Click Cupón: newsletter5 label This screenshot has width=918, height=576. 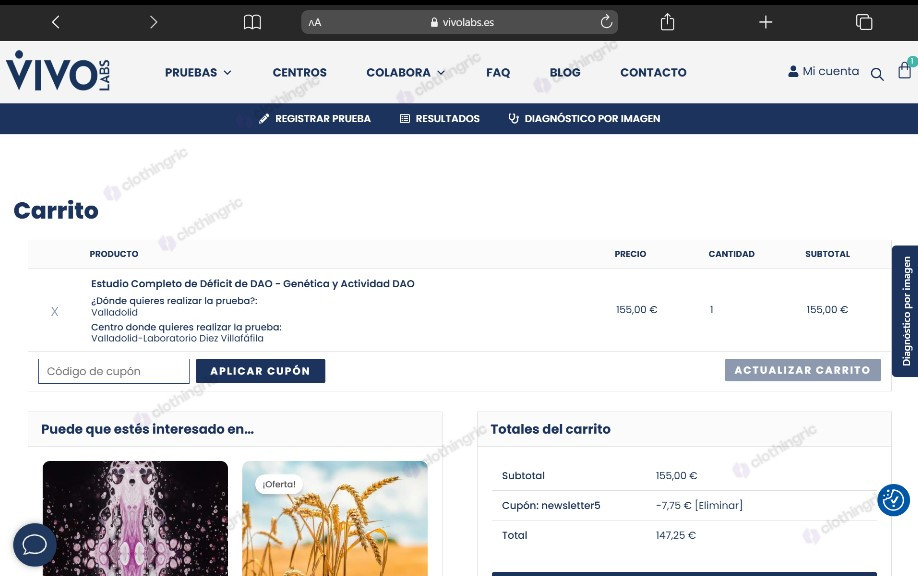(x=551, y=505)
